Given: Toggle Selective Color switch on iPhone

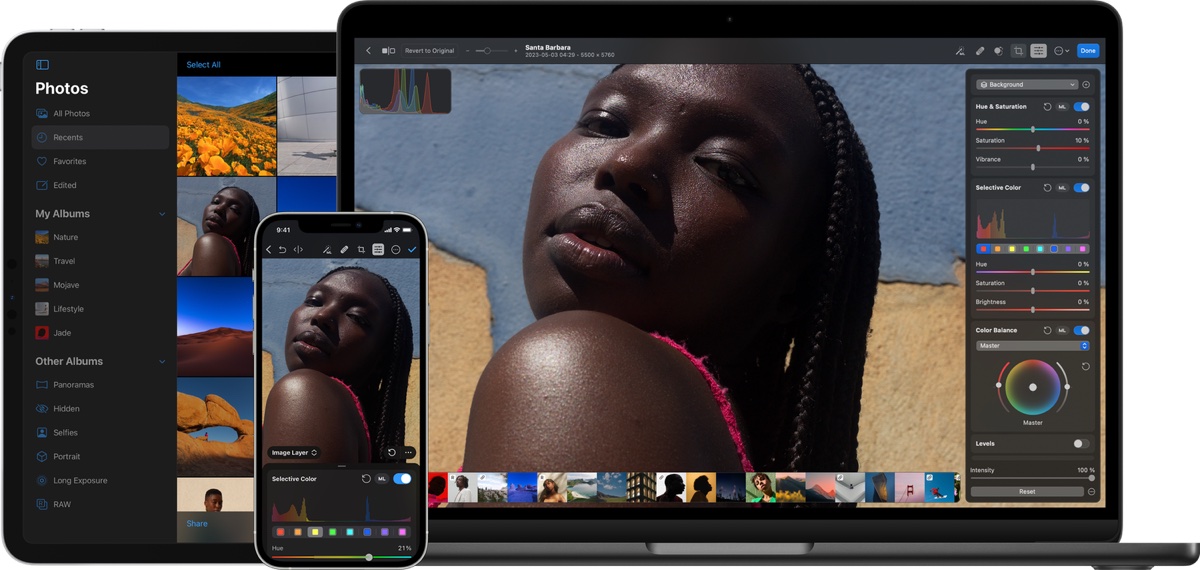Looking at the screenshot, I should [x=402, y=479].
